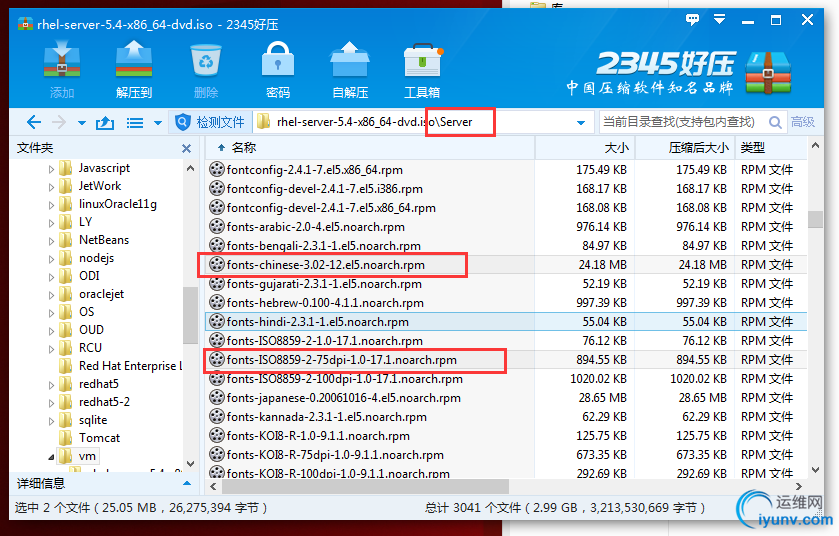
Task: Select fonts-kannada-2.3.1-1.el5.noarch.rpm file
Action: (326, 417)
